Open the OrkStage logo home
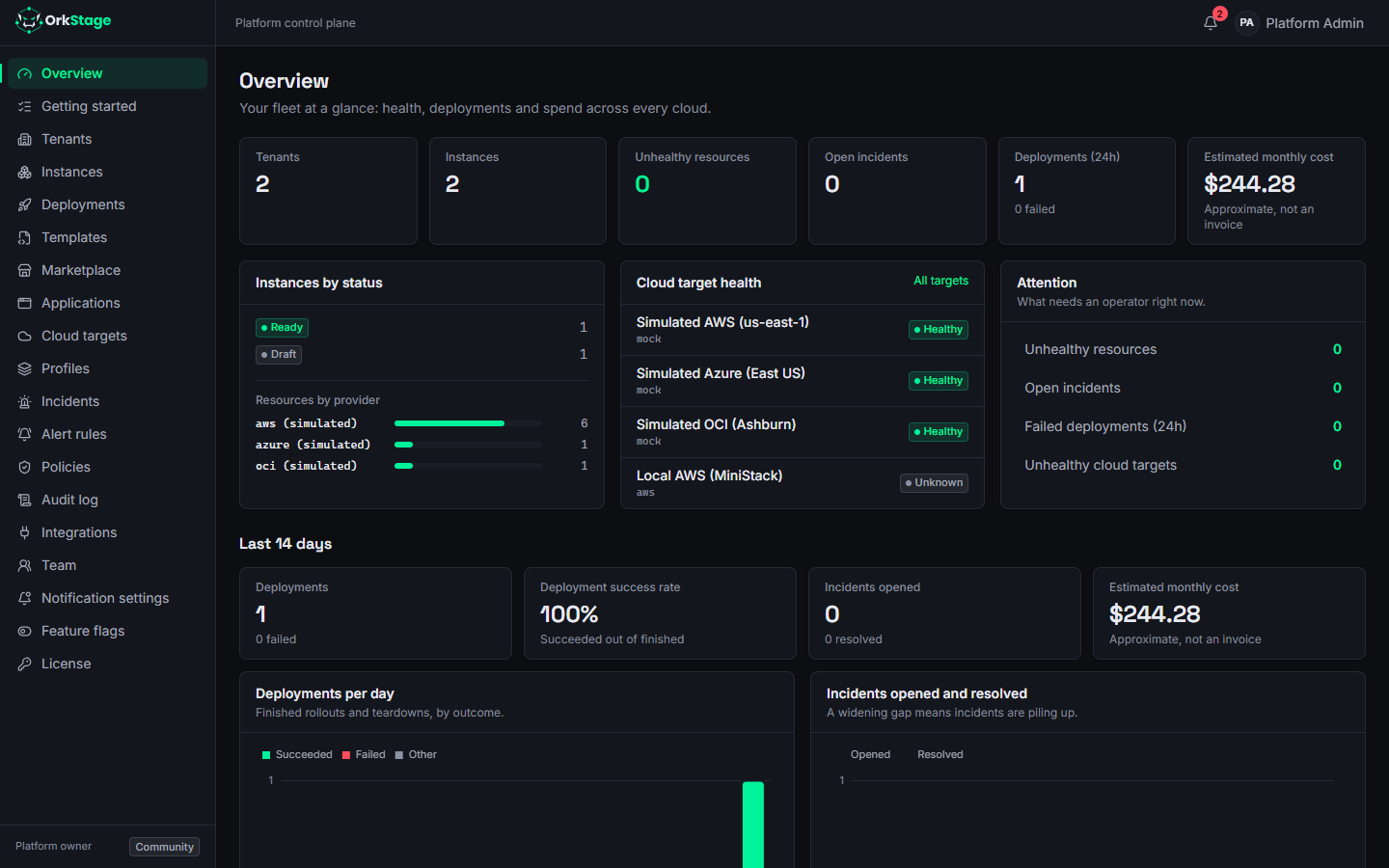Image resolution: width=1389 pixels, height=868 pixels. tap(64, 20)
